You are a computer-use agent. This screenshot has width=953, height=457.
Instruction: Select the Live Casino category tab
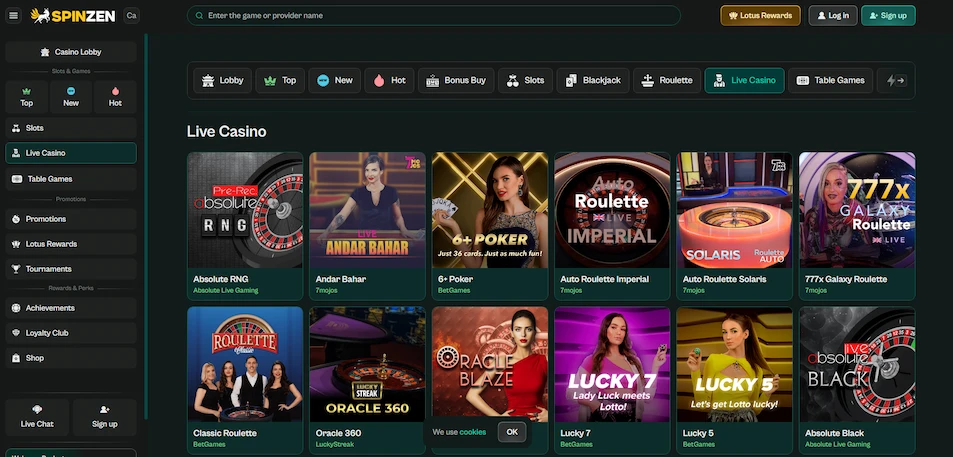(x=745, y=80)
